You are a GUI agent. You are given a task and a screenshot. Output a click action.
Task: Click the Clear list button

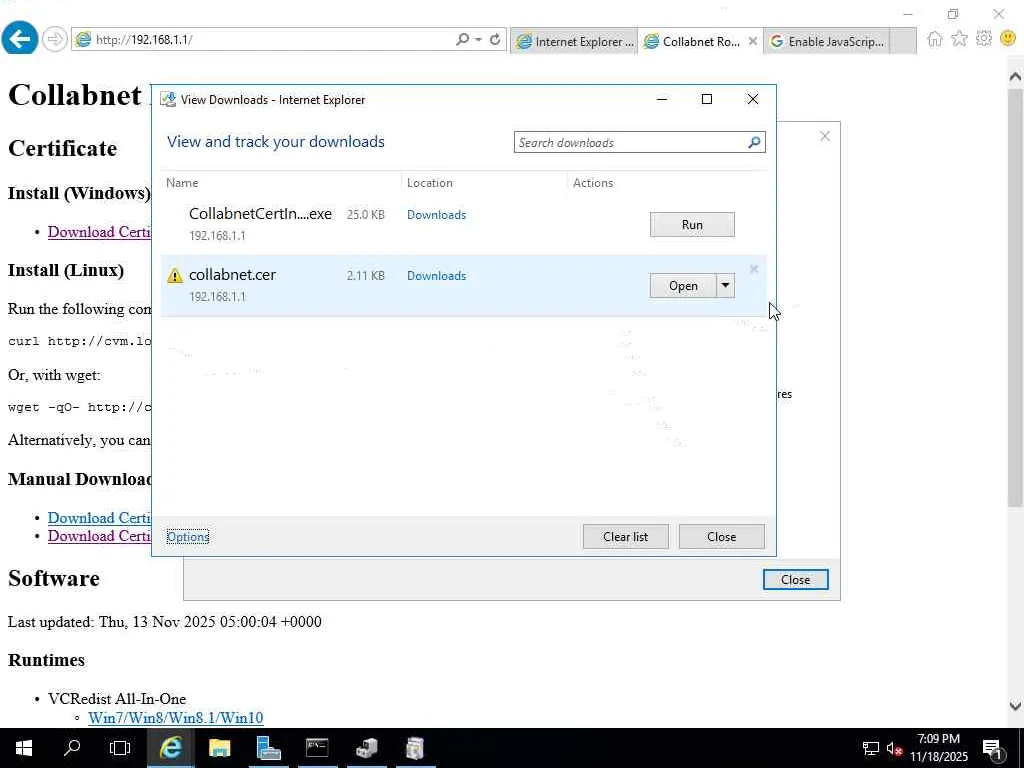tap(626, 537)
